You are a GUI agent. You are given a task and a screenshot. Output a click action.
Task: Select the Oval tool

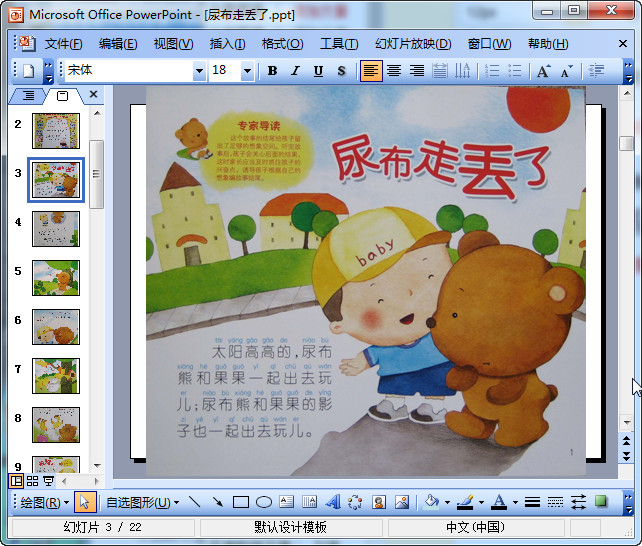(264, 502)
